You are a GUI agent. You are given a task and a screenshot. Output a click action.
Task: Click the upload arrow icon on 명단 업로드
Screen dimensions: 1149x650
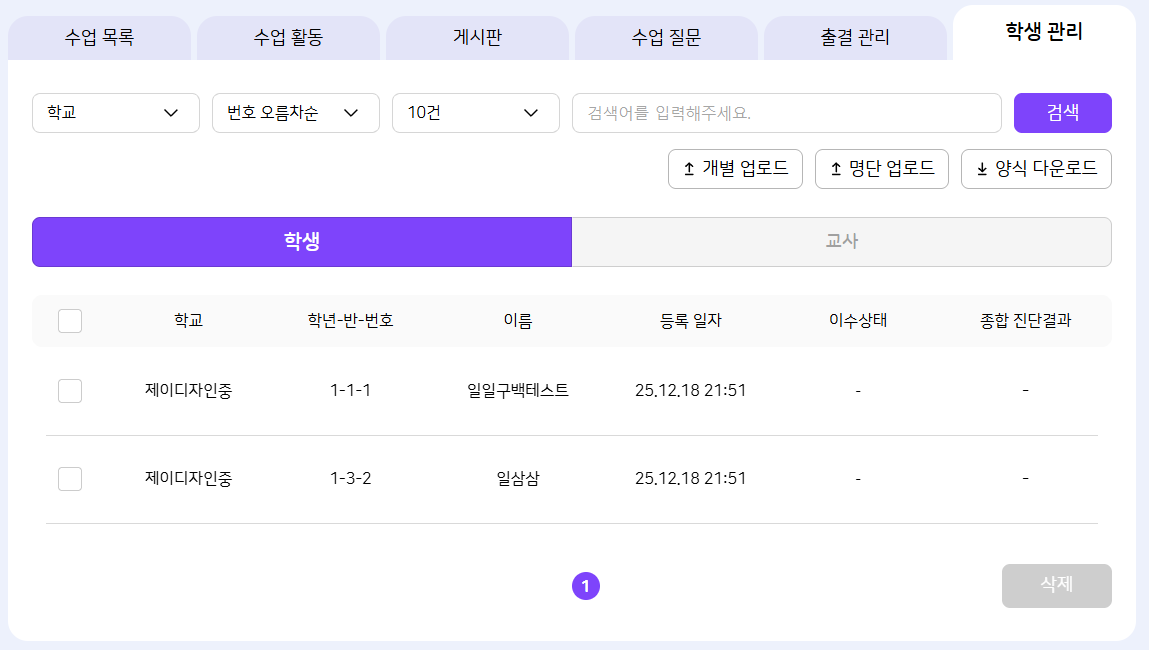(x=836, y=169)
